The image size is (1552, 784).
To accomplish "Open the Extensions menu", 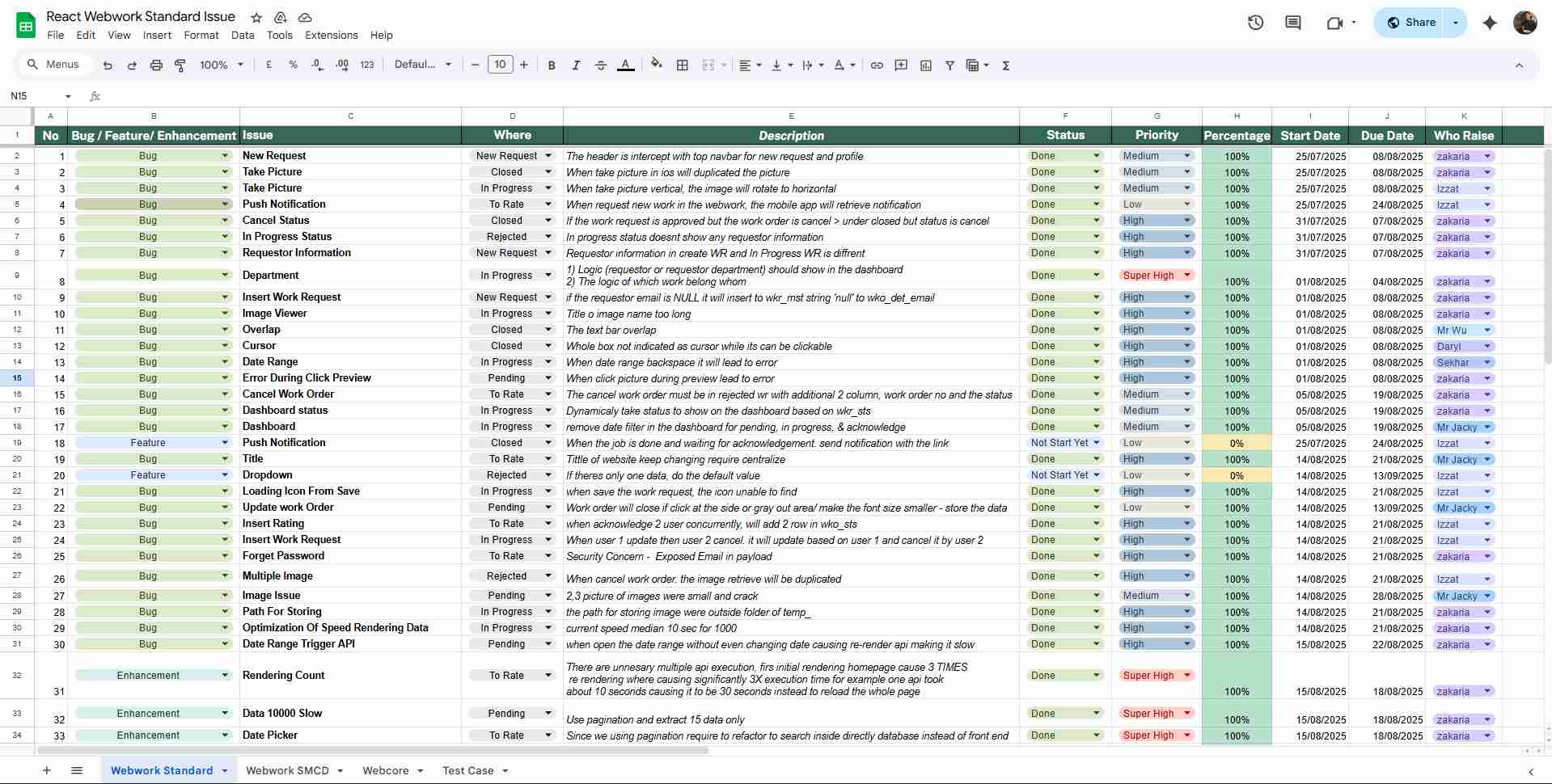I will click(331, 36).
